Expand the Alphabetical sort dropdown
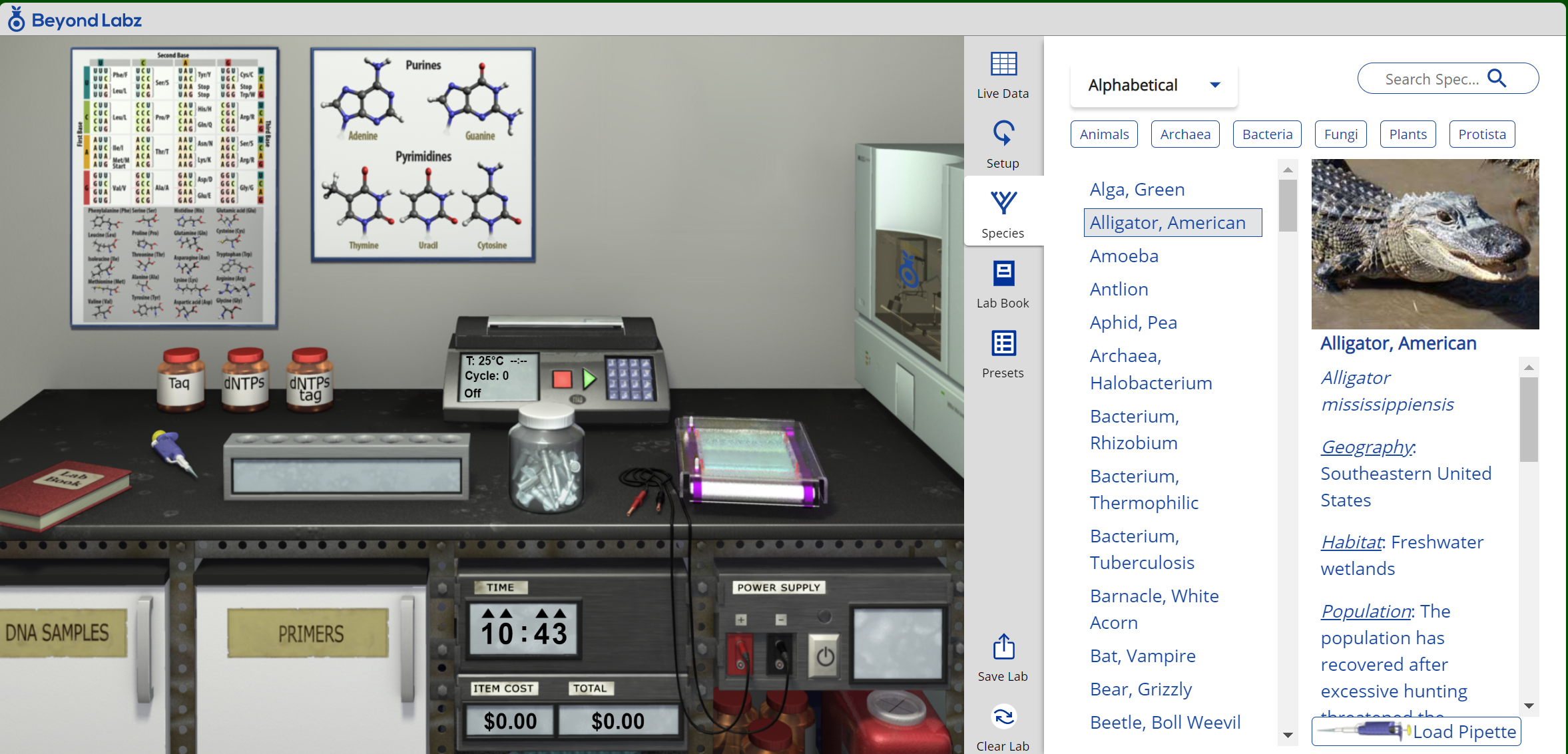The image size is (1568, 754). (1153, 85)
